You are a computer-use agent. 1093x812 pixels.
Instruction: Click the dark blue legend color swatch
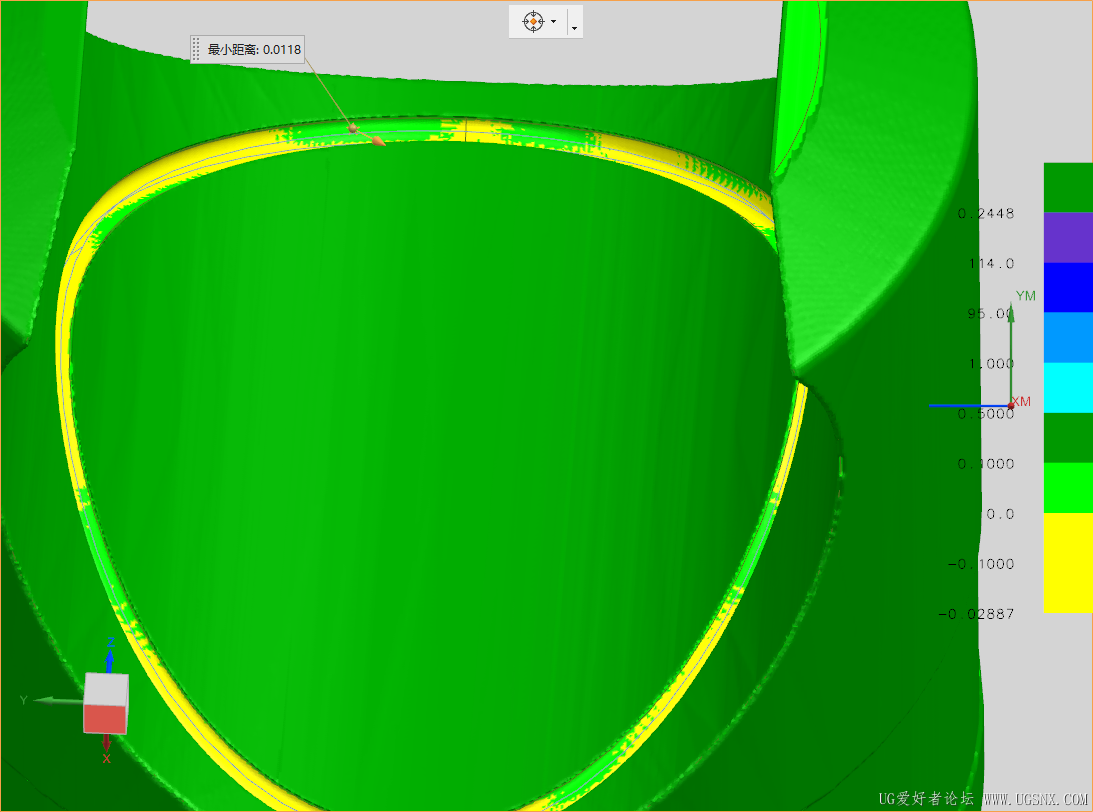pos(1068,287)
